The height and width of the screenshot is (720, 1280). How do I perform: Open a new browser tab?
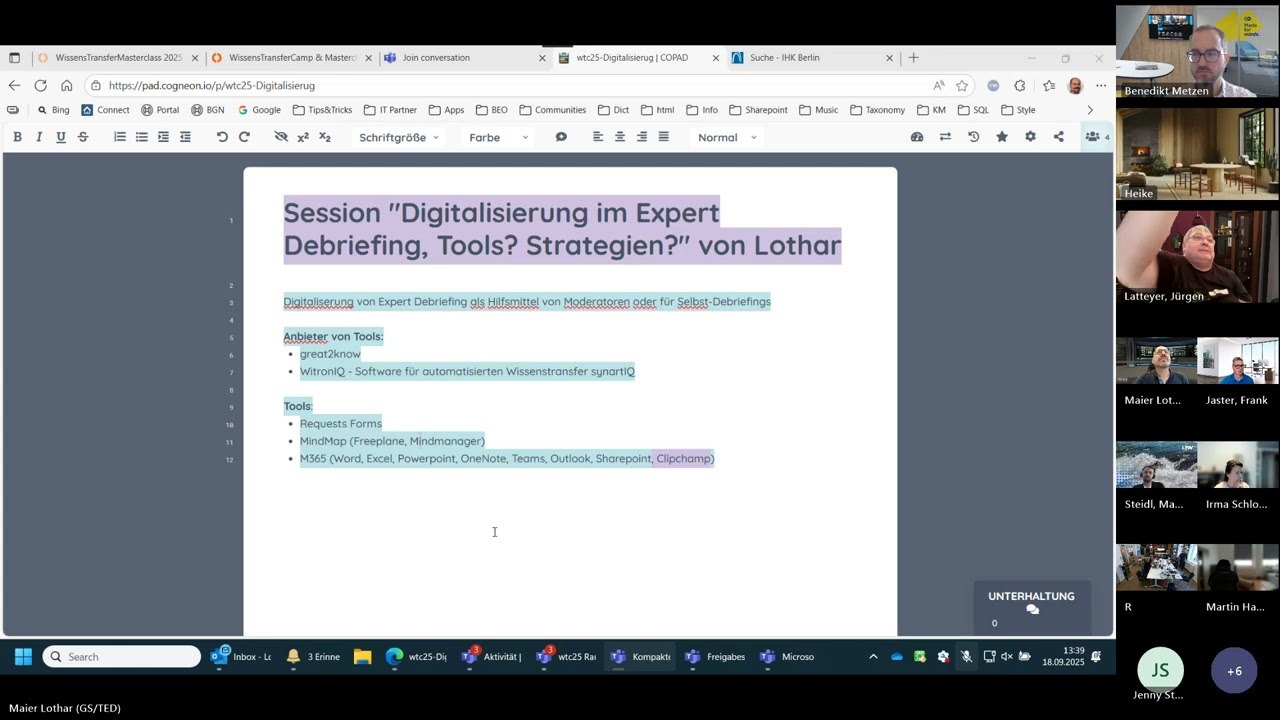(913, 58)
